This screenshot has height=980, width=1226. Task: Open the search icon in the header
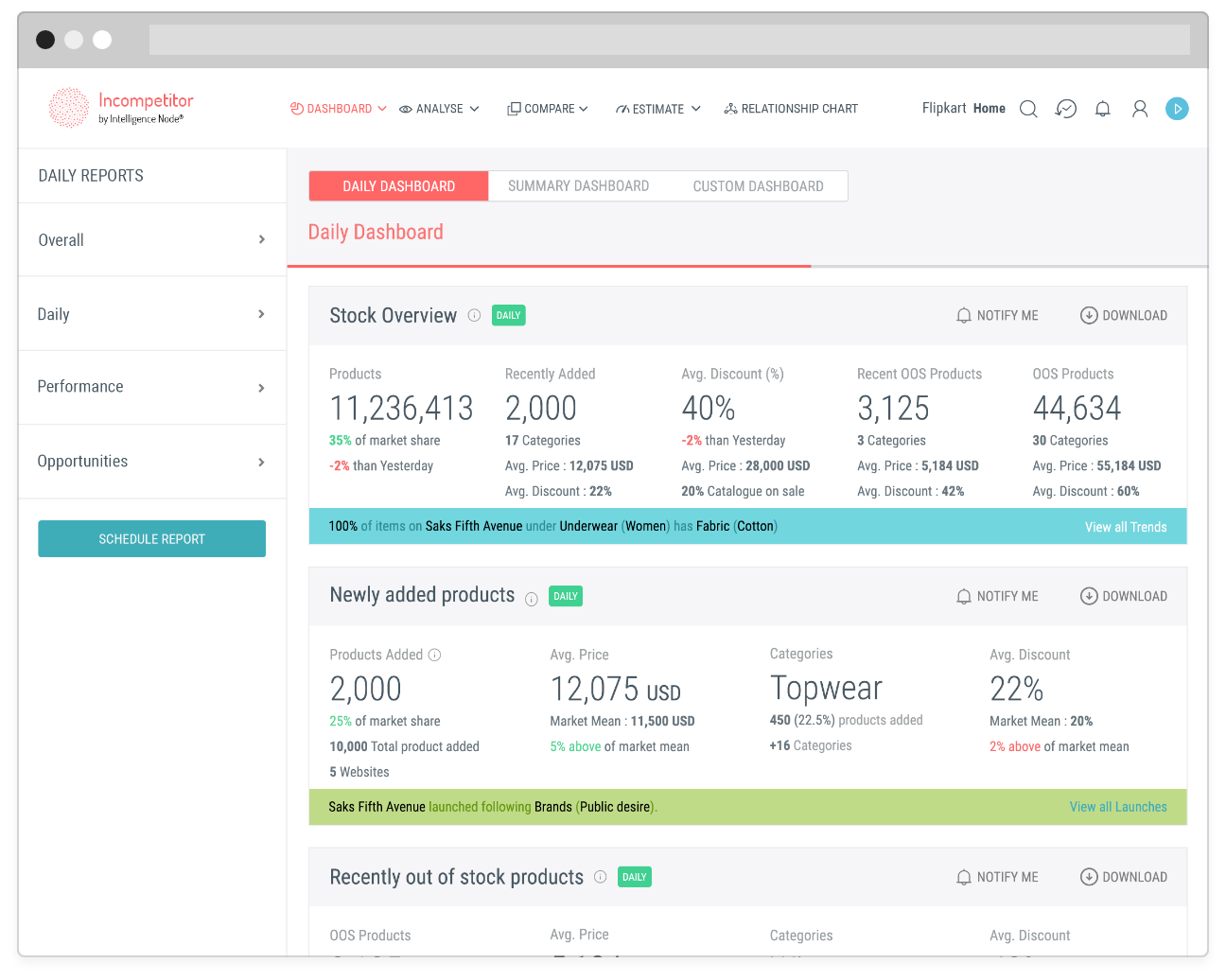[x=1028, y=109]
